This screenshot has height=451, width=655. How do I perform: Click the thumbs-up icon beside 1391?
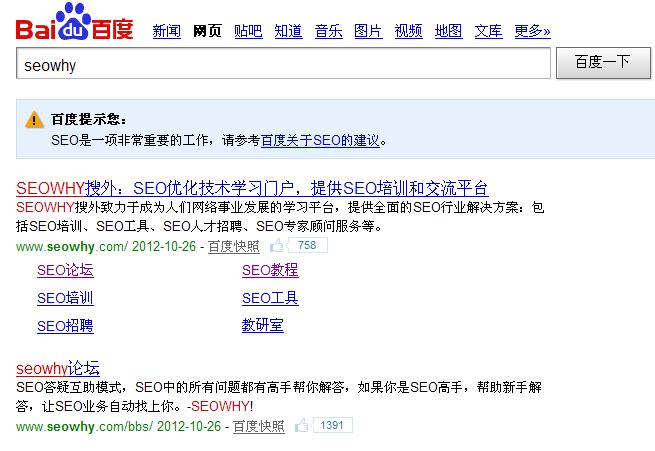coord(301,426)
